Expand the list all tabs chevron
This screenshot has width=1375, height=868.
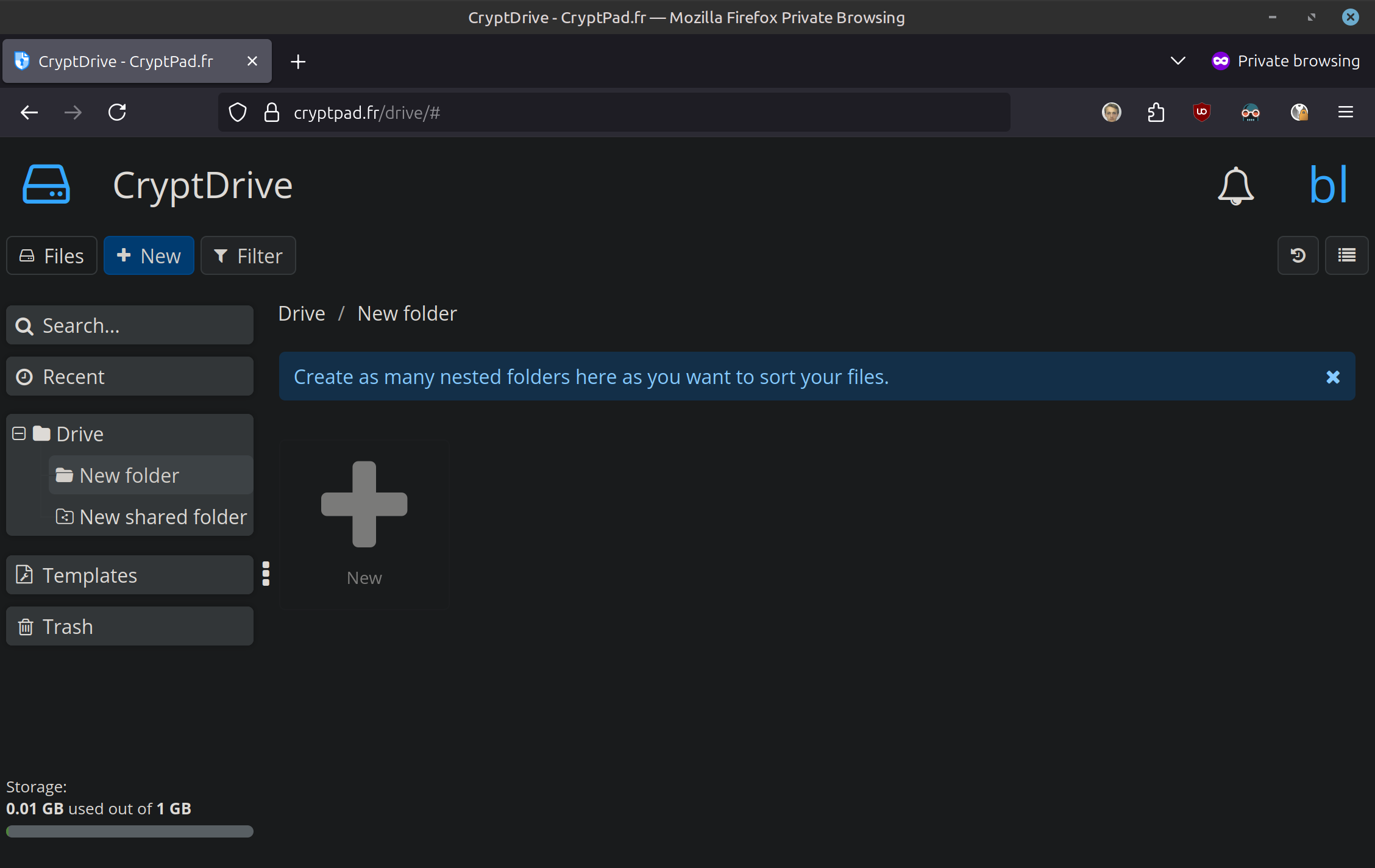(x=1178, y=61)
